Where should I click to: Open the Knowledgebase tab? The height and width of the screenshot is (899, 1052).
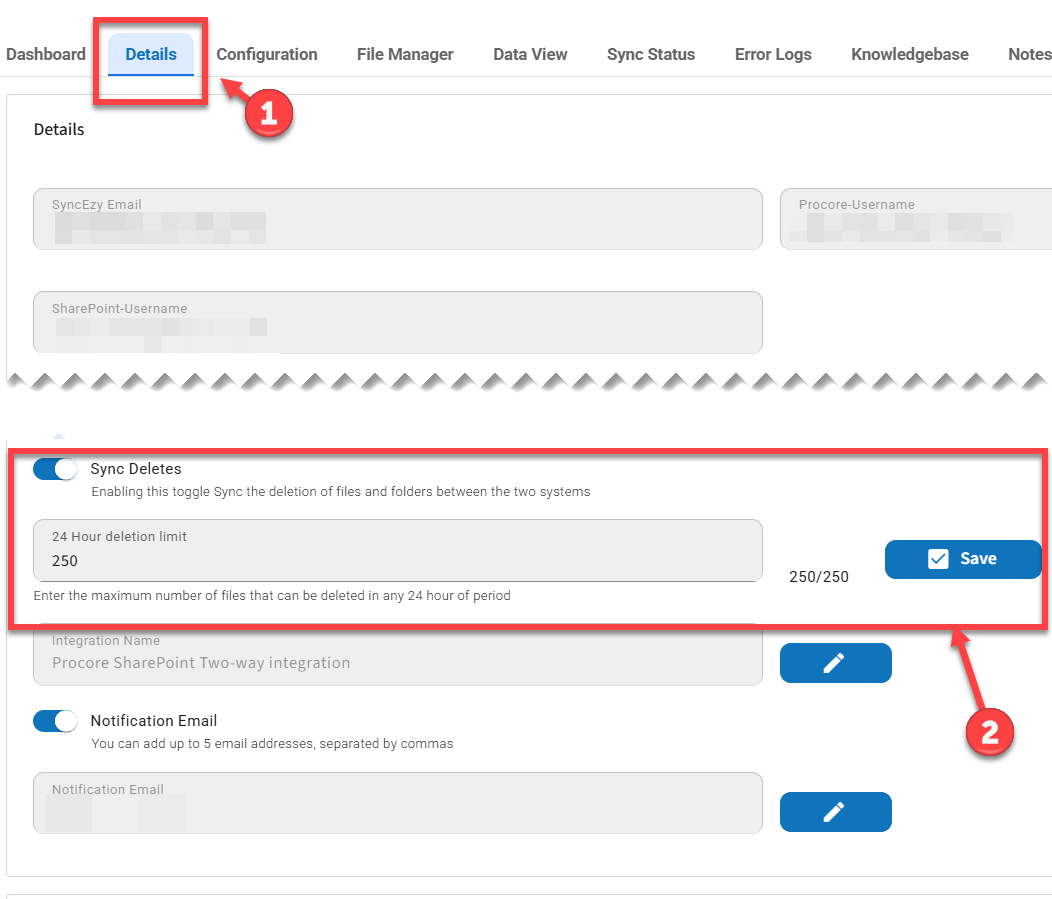click(x=909, y=55)
